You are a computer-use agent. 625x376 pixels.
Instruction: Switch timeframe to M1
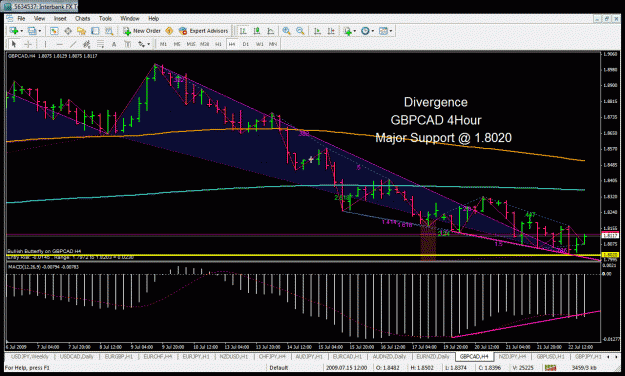tap(163, 44)
